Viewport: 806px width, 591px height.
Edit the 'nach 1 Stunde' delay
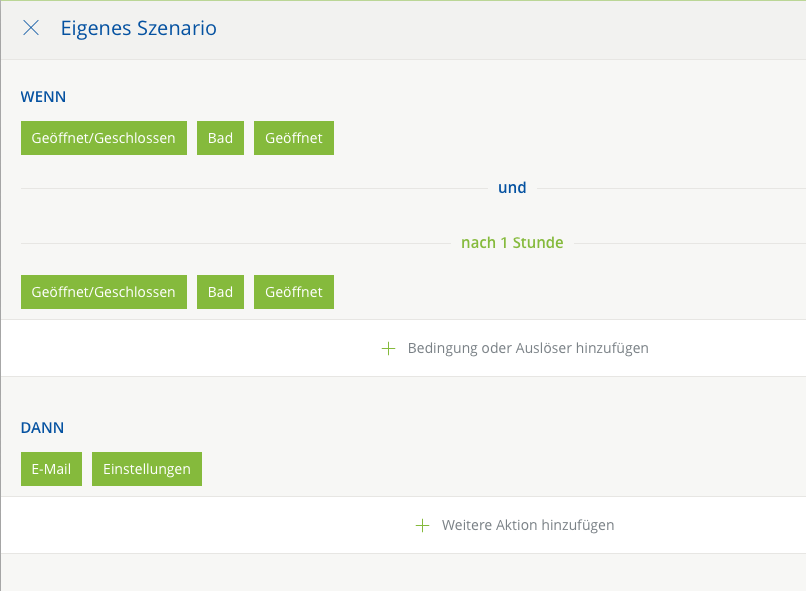512,242
